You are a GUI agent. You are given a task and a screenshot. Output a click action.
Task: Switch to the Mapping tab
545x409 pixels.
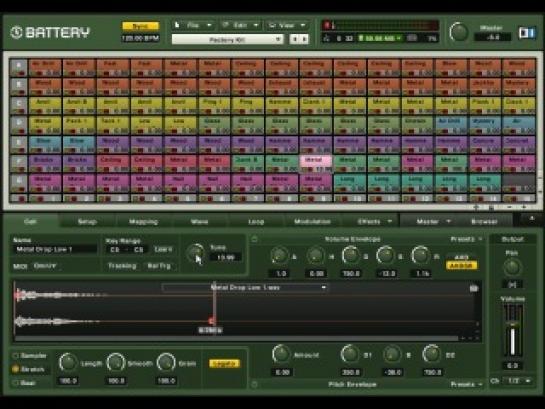pyautogui.click(x=144, y=221)
